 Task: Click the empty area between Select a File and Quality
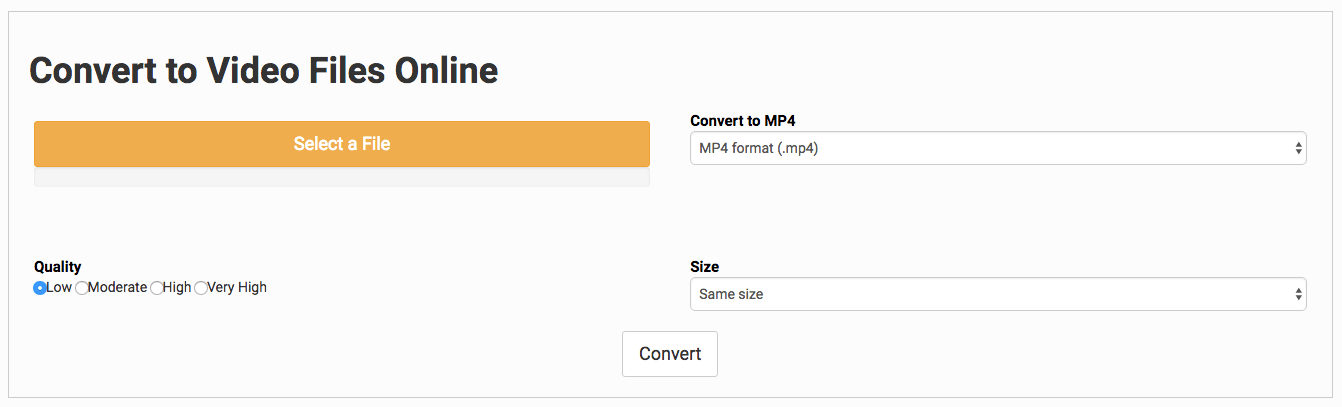coord(341,222)
